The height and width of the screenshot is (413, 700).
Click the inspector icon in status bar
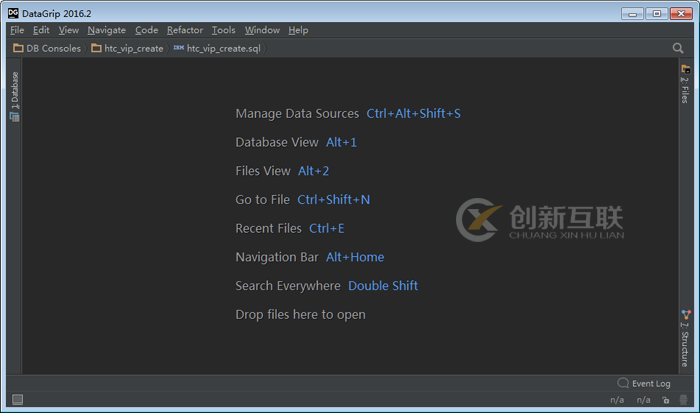tap(683, 400)
